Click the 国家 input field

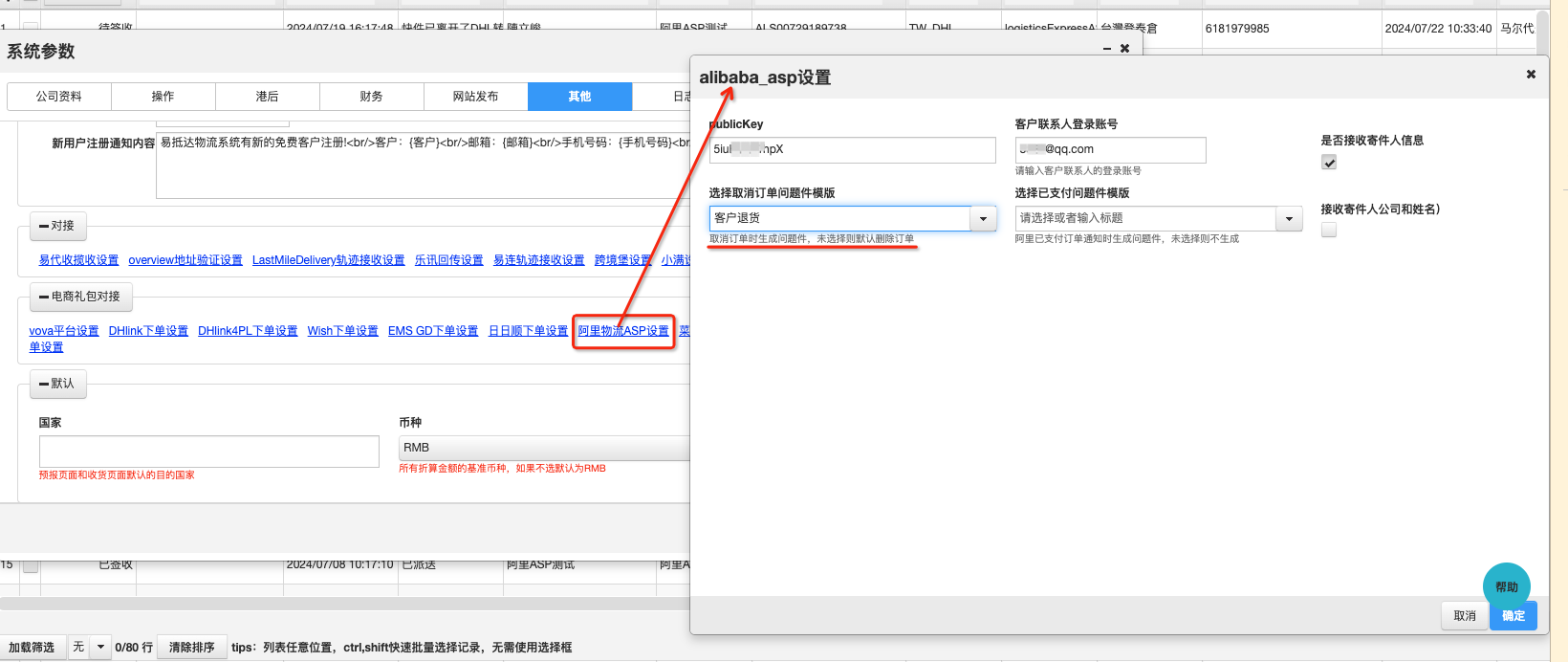pyautogui.click(x=209, y=452)
